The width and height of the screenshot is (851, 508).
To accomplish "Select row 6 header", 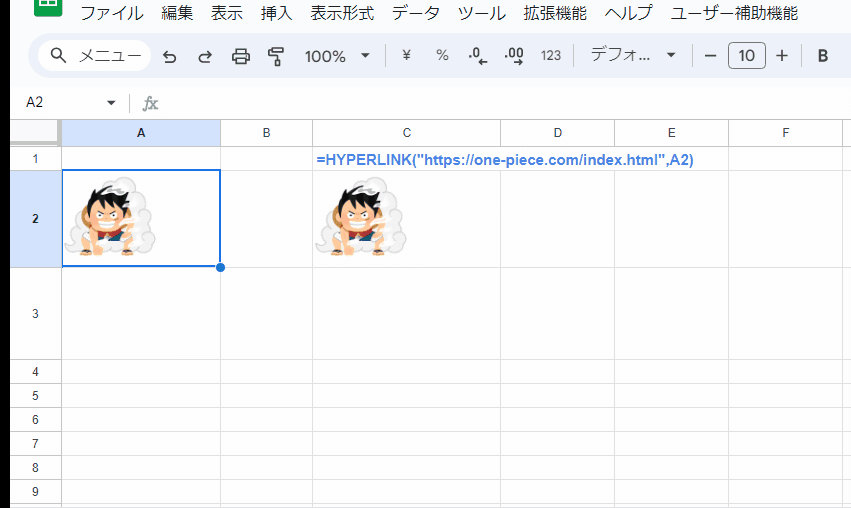I will (x=35, y=420).
